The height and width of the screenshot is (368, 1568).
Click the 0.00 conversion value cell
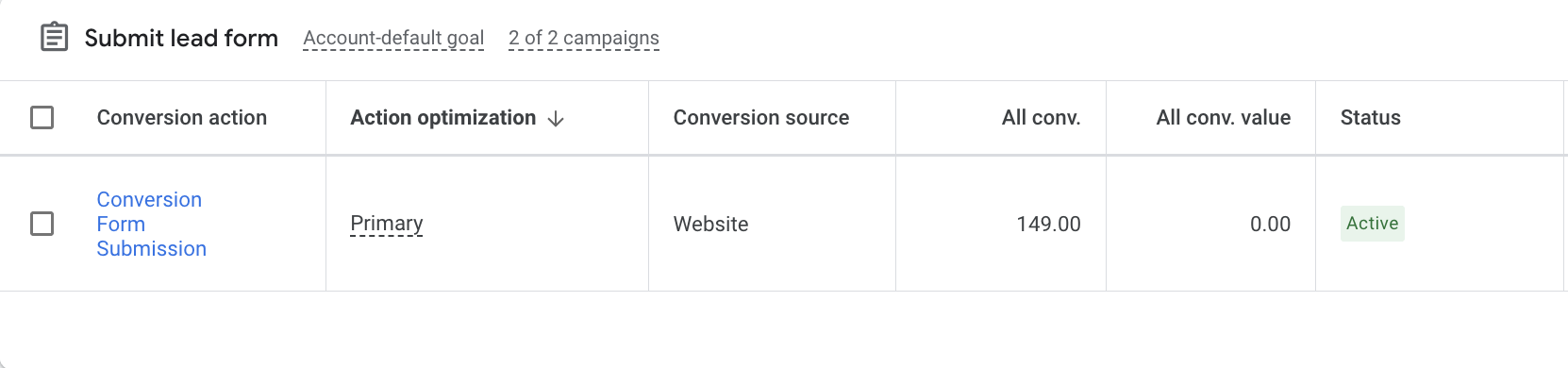(x=1270, y=224)
